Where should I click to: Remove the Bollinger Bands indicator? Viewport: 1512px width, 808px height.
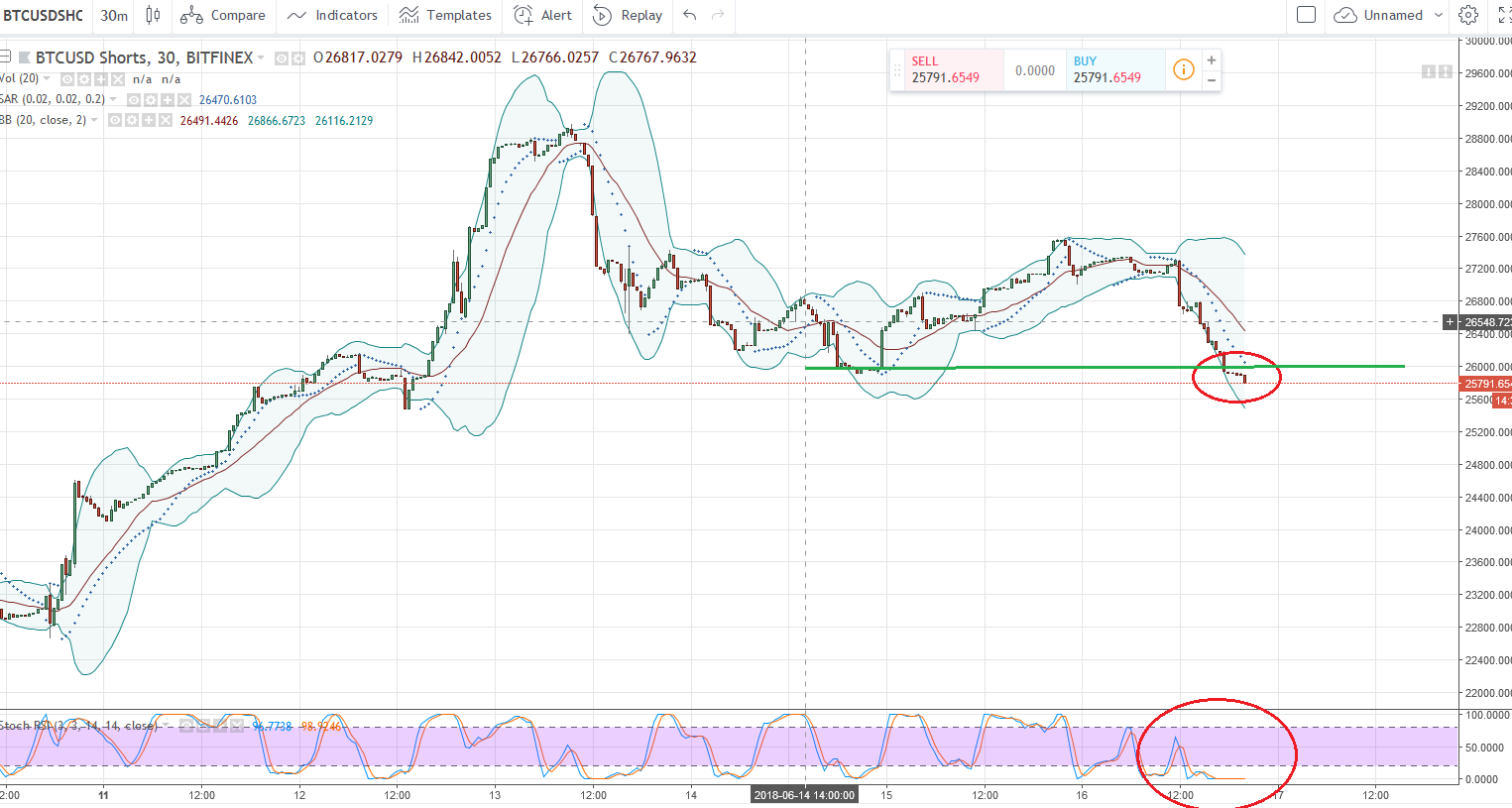point(166,121)
